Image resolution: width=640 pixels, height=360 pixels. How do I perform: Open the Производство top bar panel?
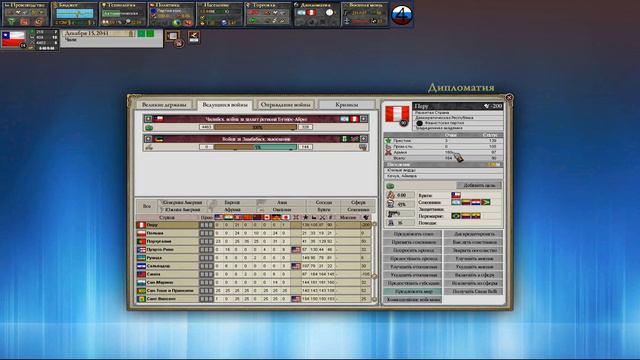(25, 14)
